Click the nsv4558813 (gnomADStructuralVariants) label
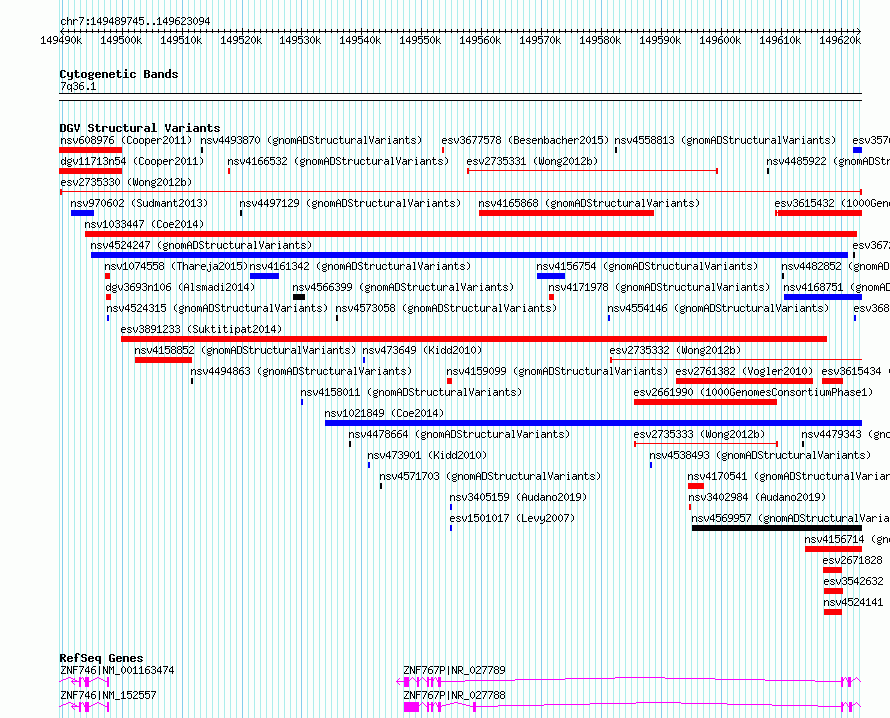890x718 pixels. coord(725,140)
